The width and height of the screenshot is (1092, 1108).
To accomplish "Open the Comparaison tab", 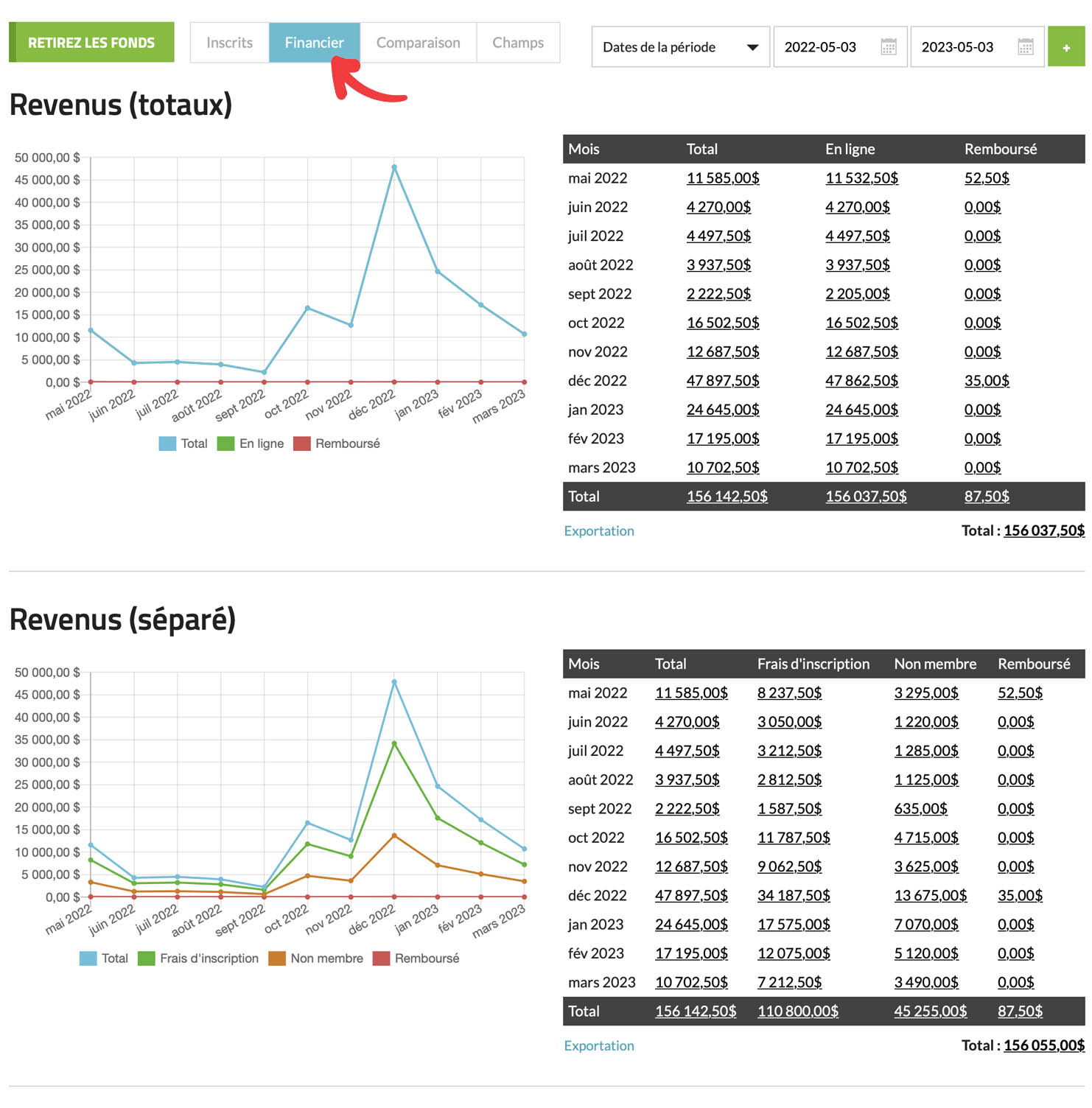I will pos(418,43).
